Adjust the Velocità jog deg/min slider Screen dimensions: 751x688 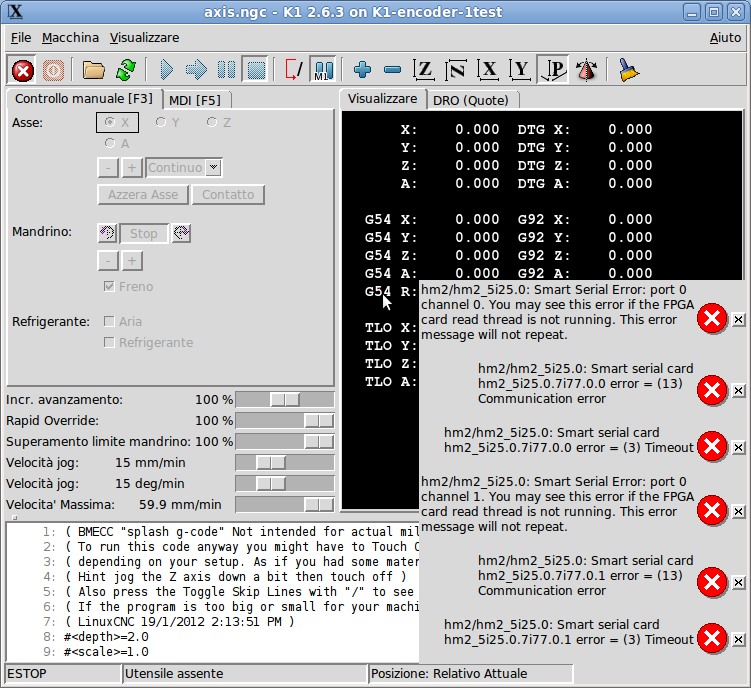[284, 484]
